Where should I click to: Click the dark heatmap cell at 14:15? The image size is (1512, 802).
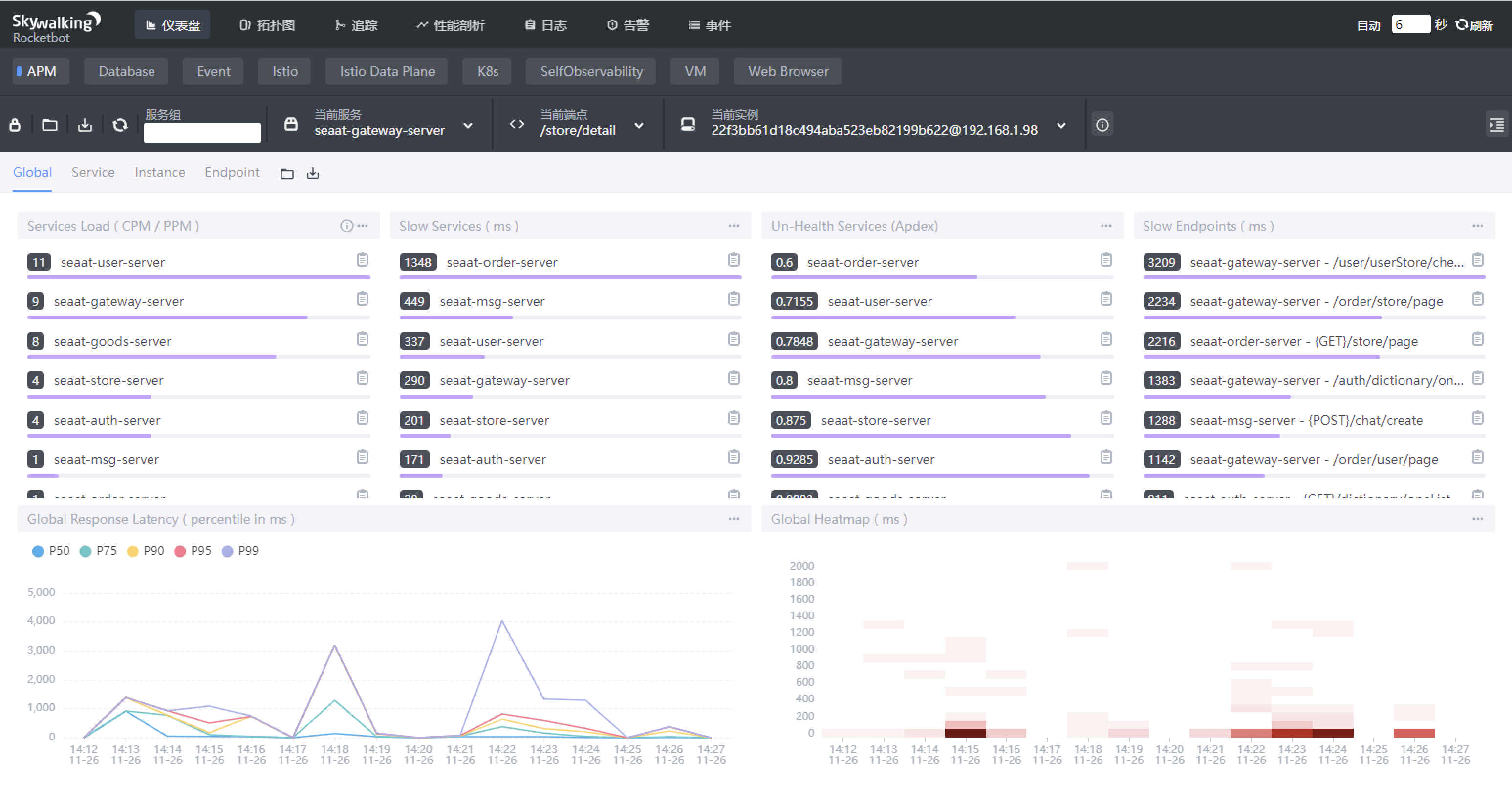click(965, 733)
